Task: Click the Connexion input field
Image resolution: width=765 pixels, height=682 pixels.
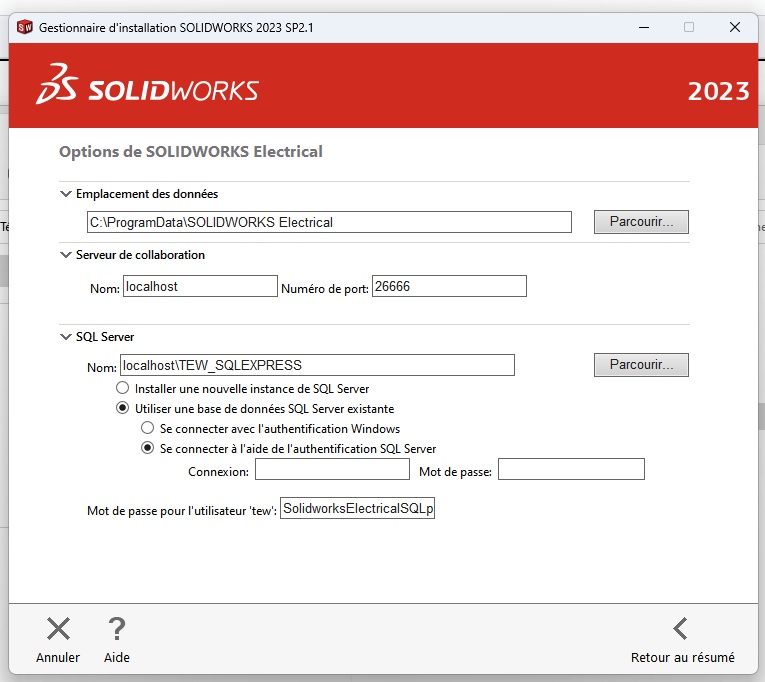Action: click(x=332, y=469)
